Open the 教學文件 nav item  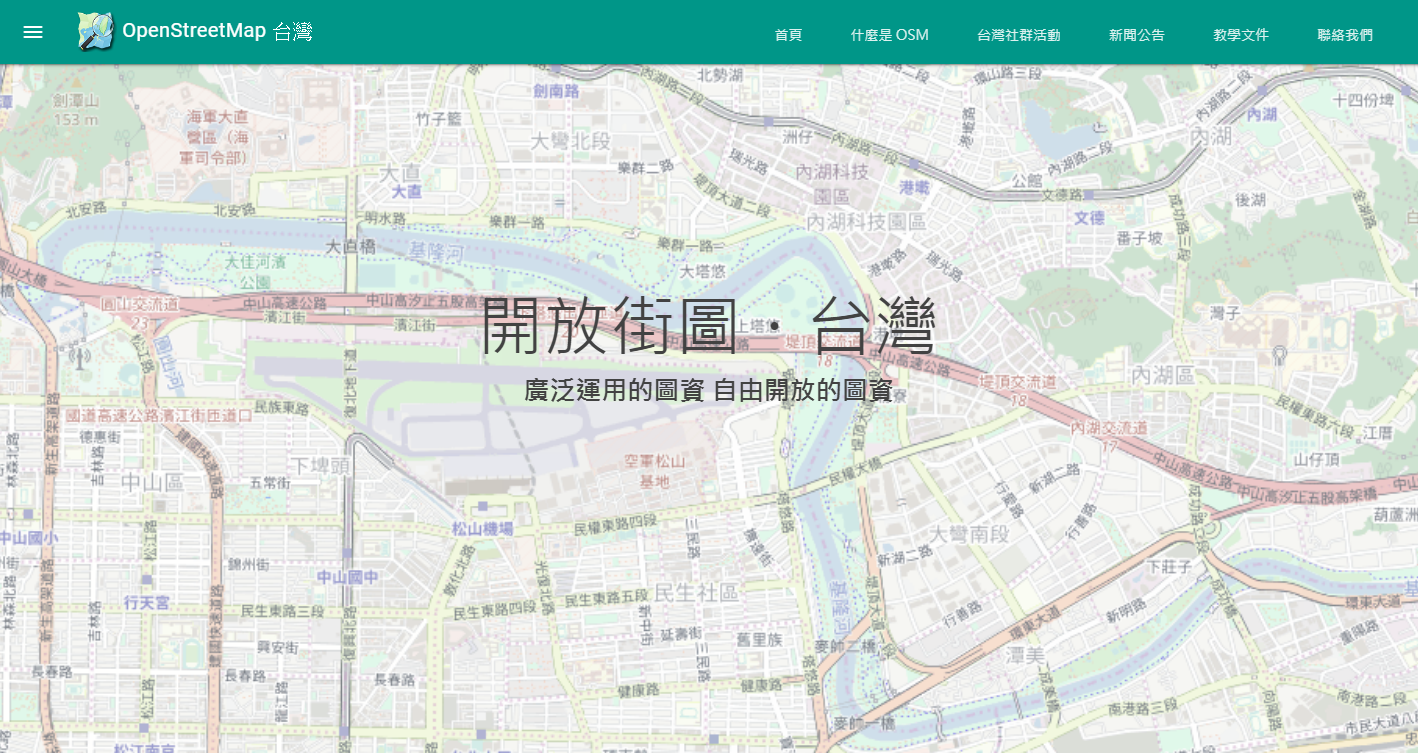(1241, 35)
